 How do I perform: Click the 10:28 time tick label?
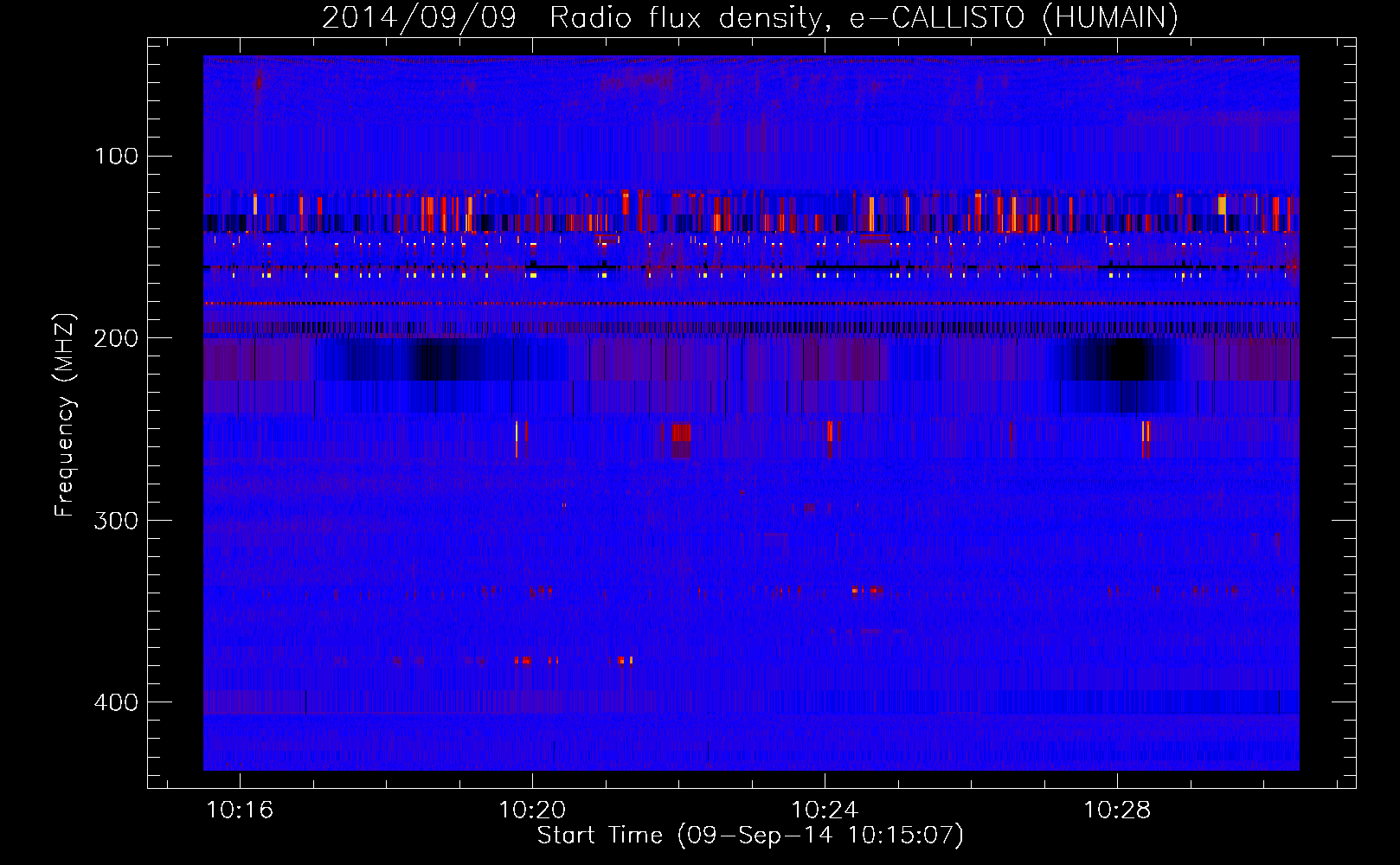[x=1117, y=811]
